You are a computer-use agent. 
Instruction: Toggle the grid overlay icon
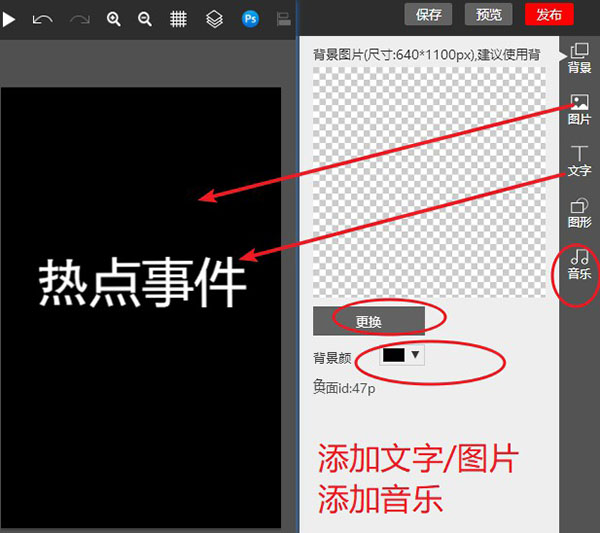coord(178,19)
